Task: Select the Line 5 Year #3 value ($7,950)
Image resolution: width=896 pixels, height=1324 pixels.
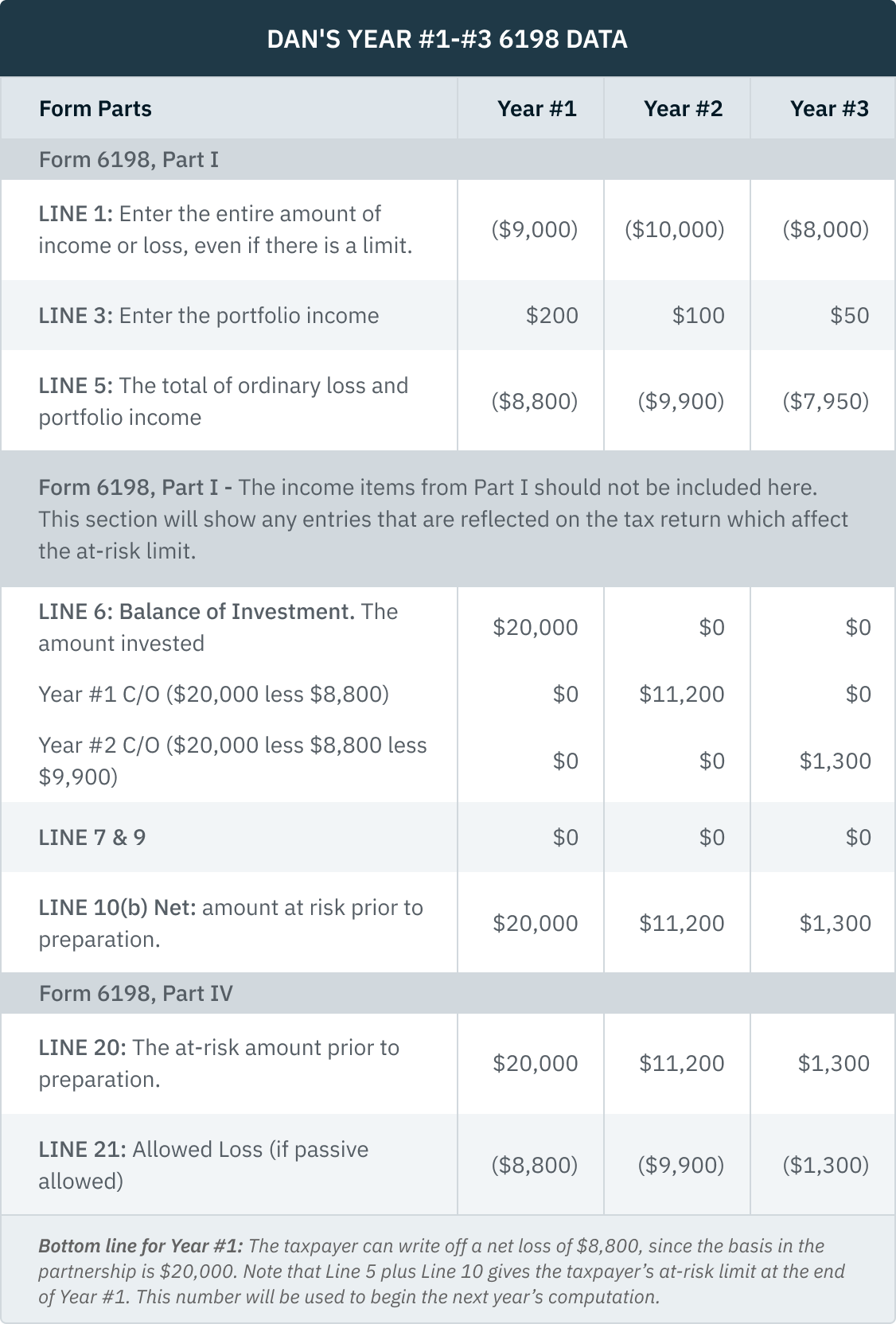Action: pos(826,401)
